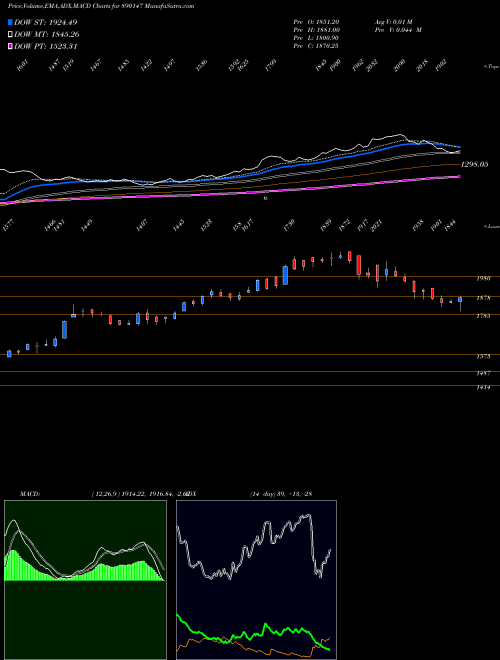Select the 'DOW PT: 1523.31' legend text
500x660 pixels.
click(x=45, y=46)
